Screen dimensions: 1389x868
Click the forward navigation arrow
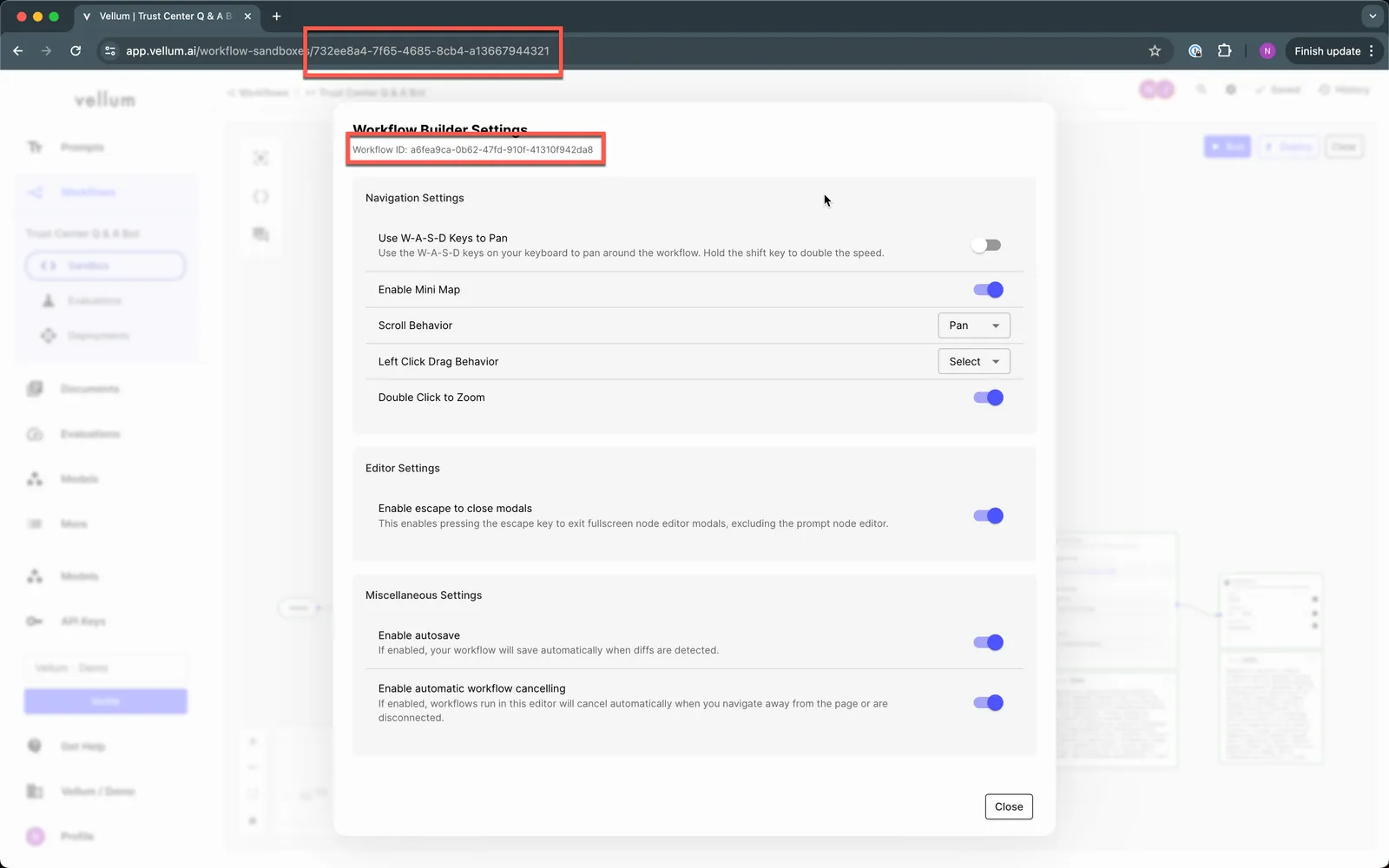pos(46,51)
